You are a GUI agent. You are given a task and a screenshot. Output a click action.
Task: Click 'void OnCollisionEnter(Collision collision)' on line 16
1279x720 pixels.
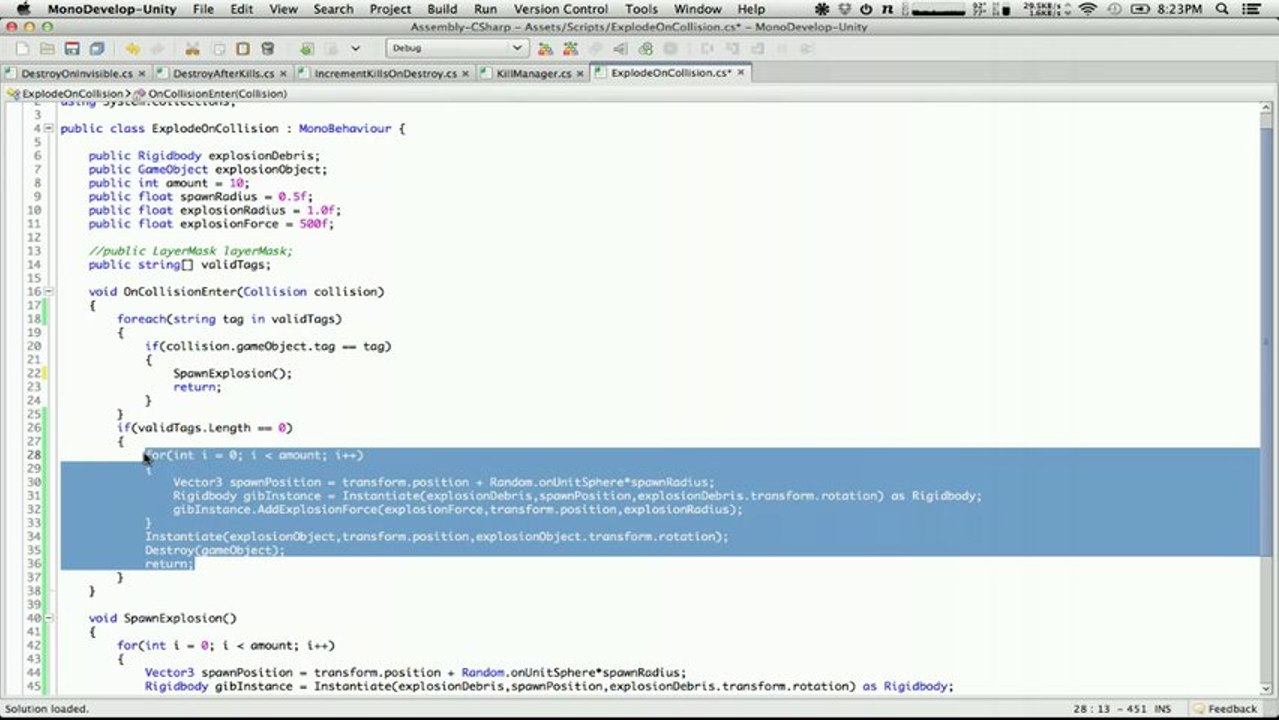(x=236, y=292)
